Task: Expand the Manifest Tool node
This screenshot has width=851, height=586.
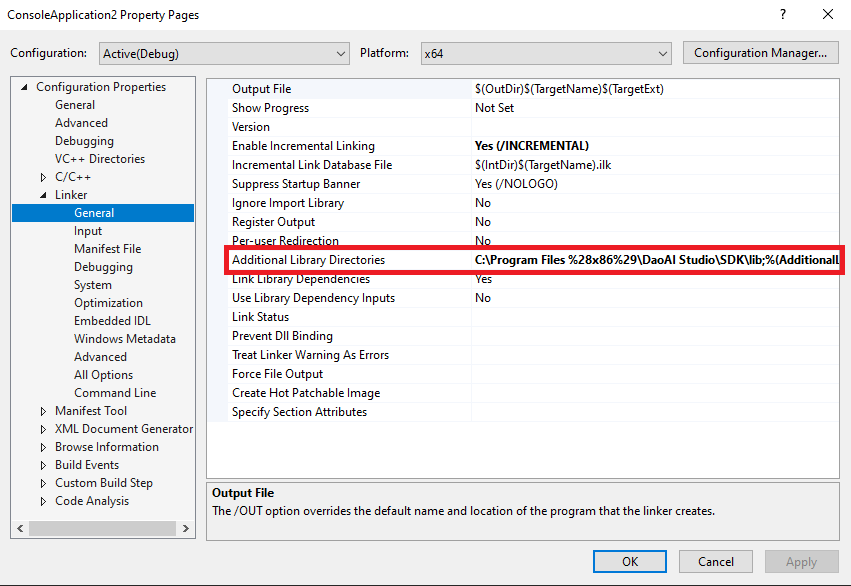Action: 43,411
